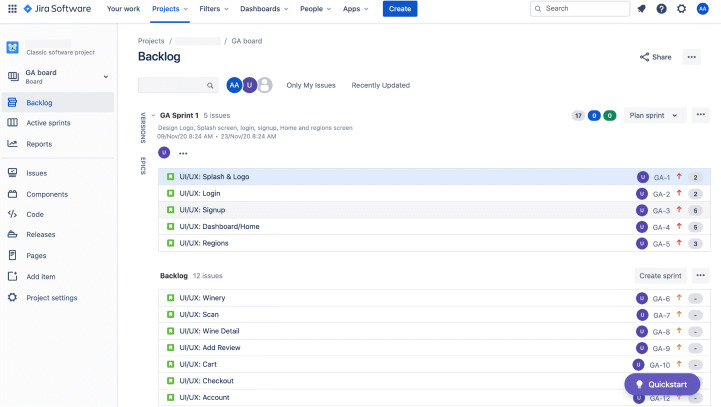This screenshot has height=407, width=721.
Task: Select the UI/UX: Add Review issue
Action: [x=434, y=348]
